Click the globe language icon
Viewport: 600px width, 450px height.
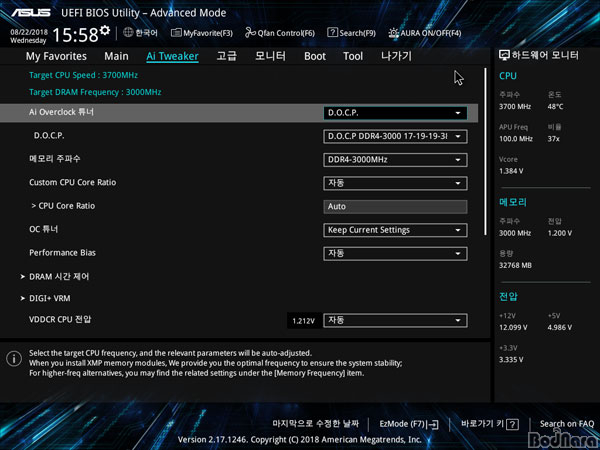[128, 33]
